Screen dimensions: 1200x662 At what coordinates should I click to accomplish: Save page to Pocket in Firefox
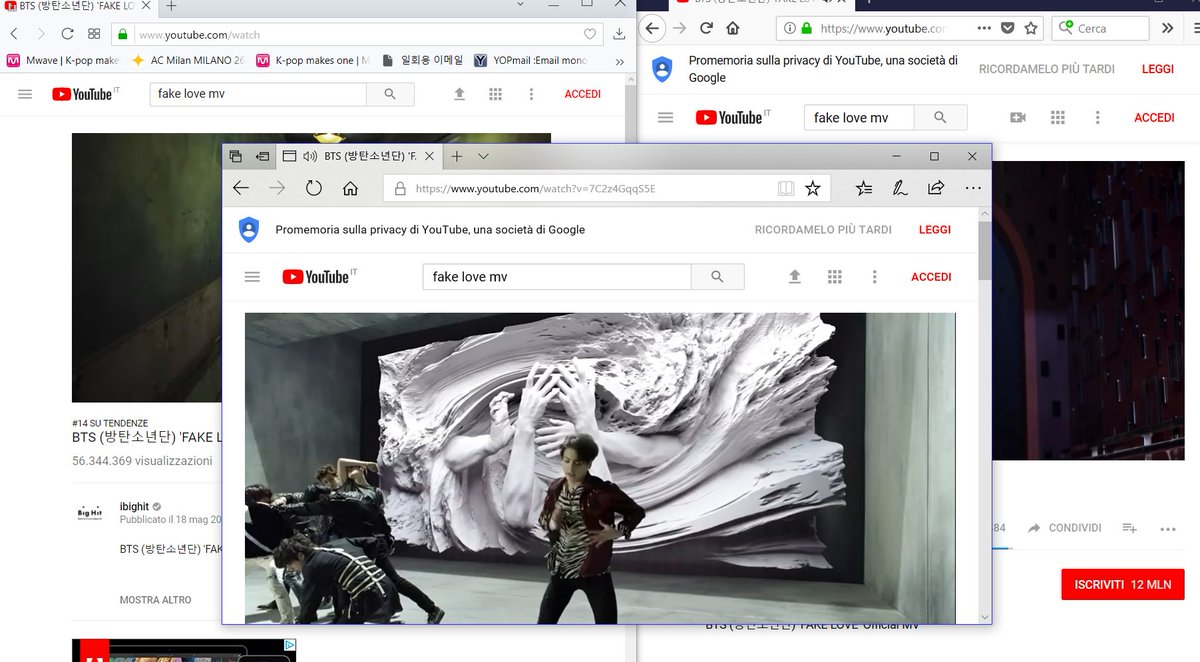[x=1009, y=28]
